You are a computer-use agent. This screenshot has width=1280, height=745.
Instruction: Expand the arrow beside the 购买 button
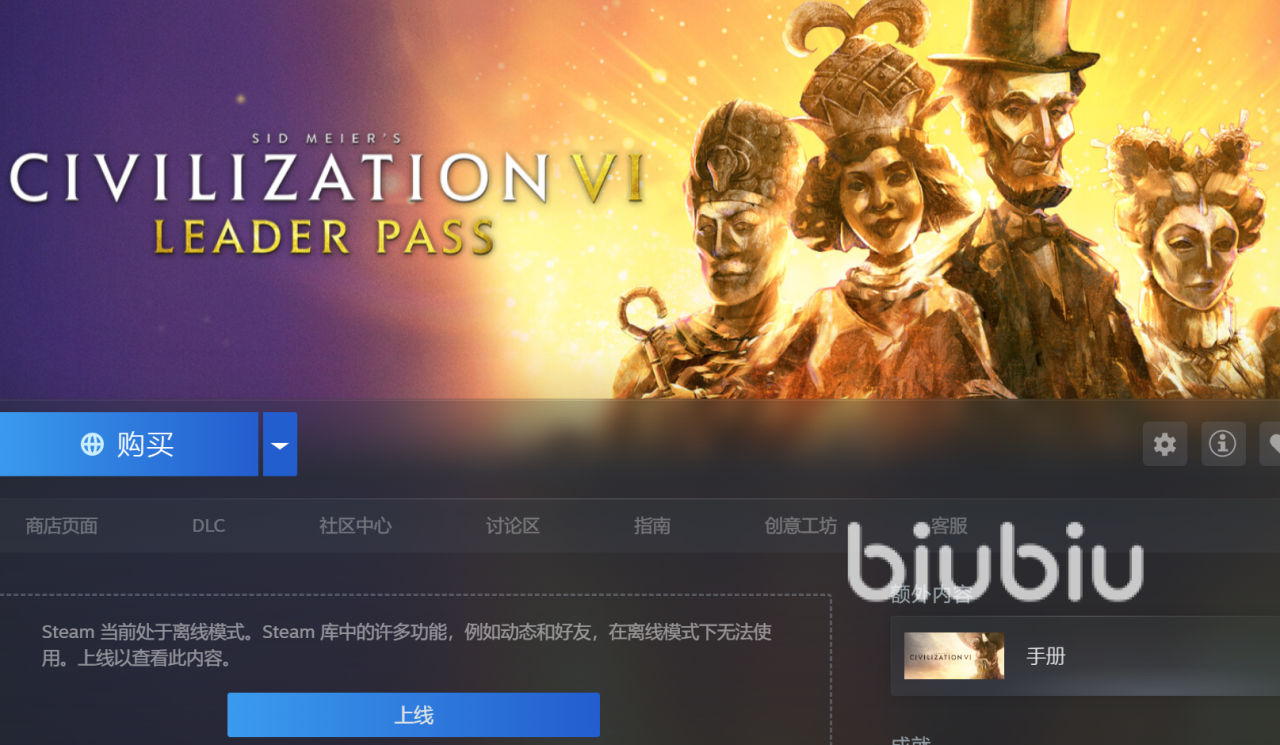(280, 444)
